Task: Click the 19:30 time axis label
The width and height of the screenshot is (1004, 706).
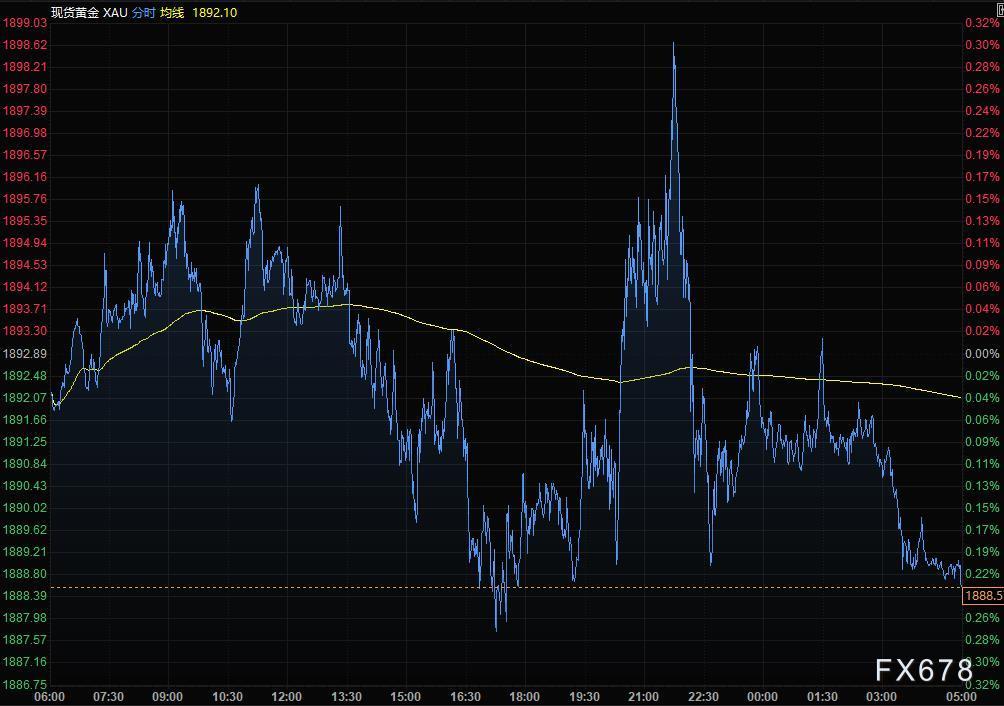Action: click(x=584, y=697)
